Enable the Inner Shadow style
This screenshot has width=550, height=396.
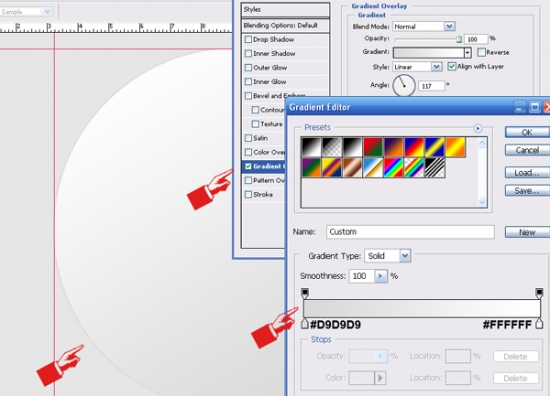pyautogui.click(x=248, y=53)
